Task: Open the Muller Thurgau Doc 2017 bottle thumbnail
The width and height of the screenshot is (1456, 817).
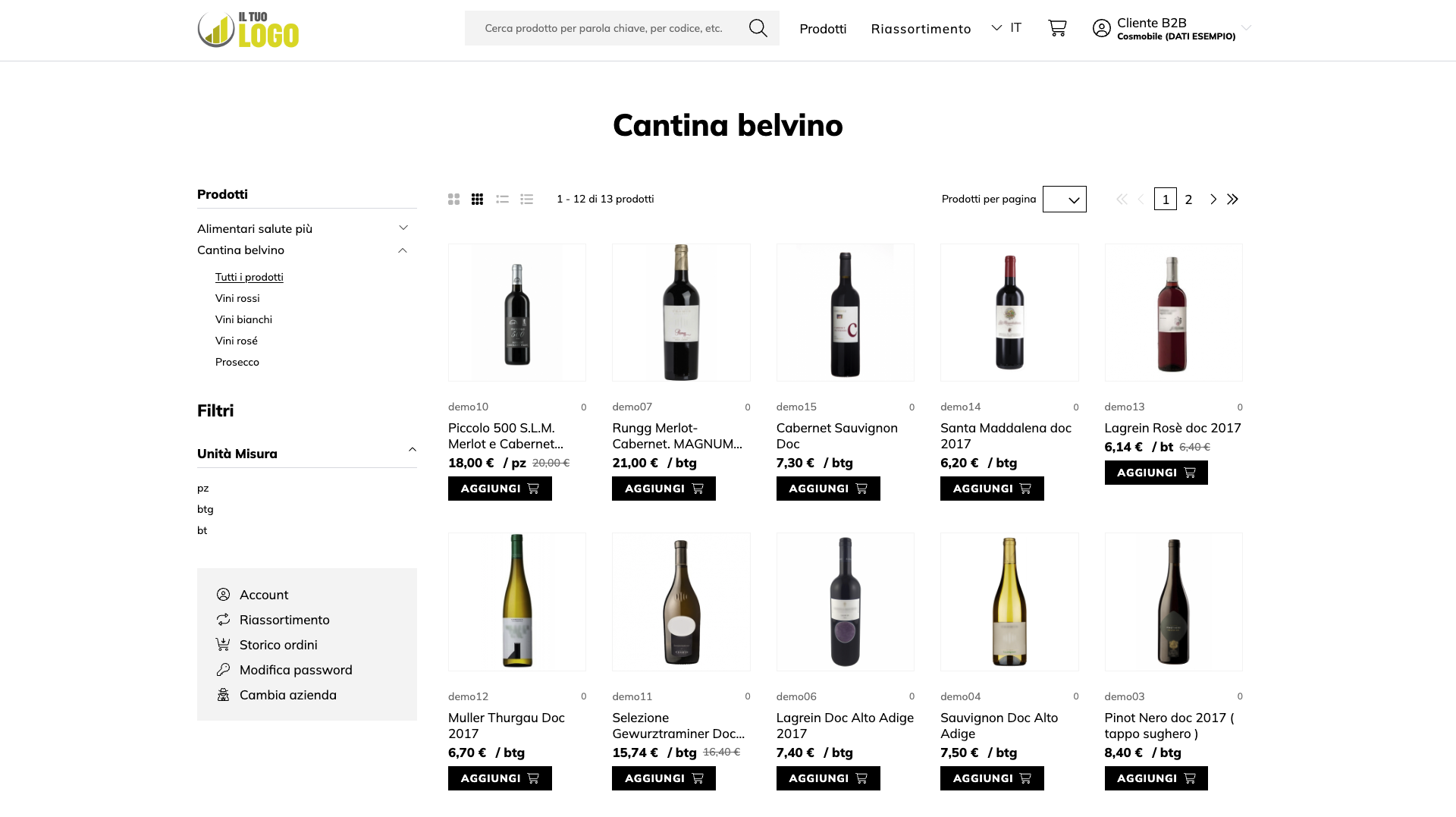Action: [517, 602]
